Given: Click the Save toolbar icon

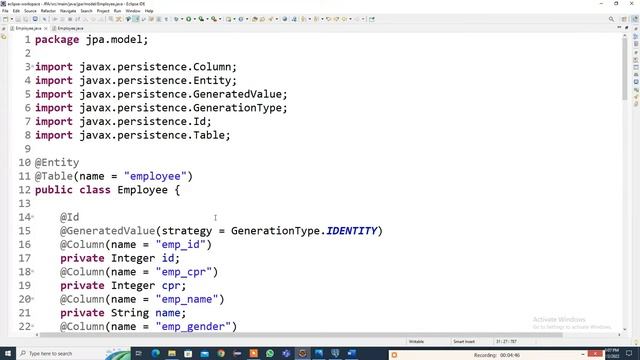Looking at the screenshot, I should tap(18, 19).
